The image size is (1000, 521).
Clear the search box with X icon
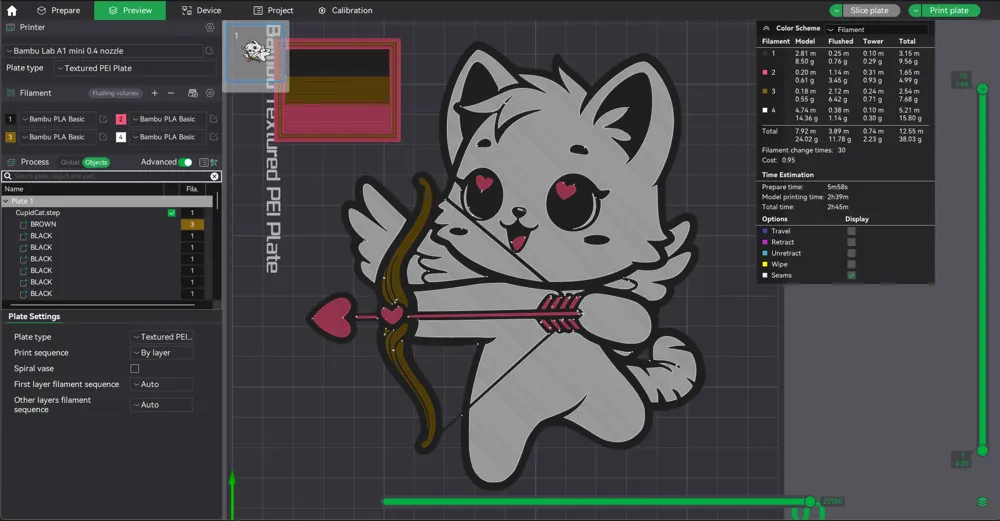click(x=214, y=176)
